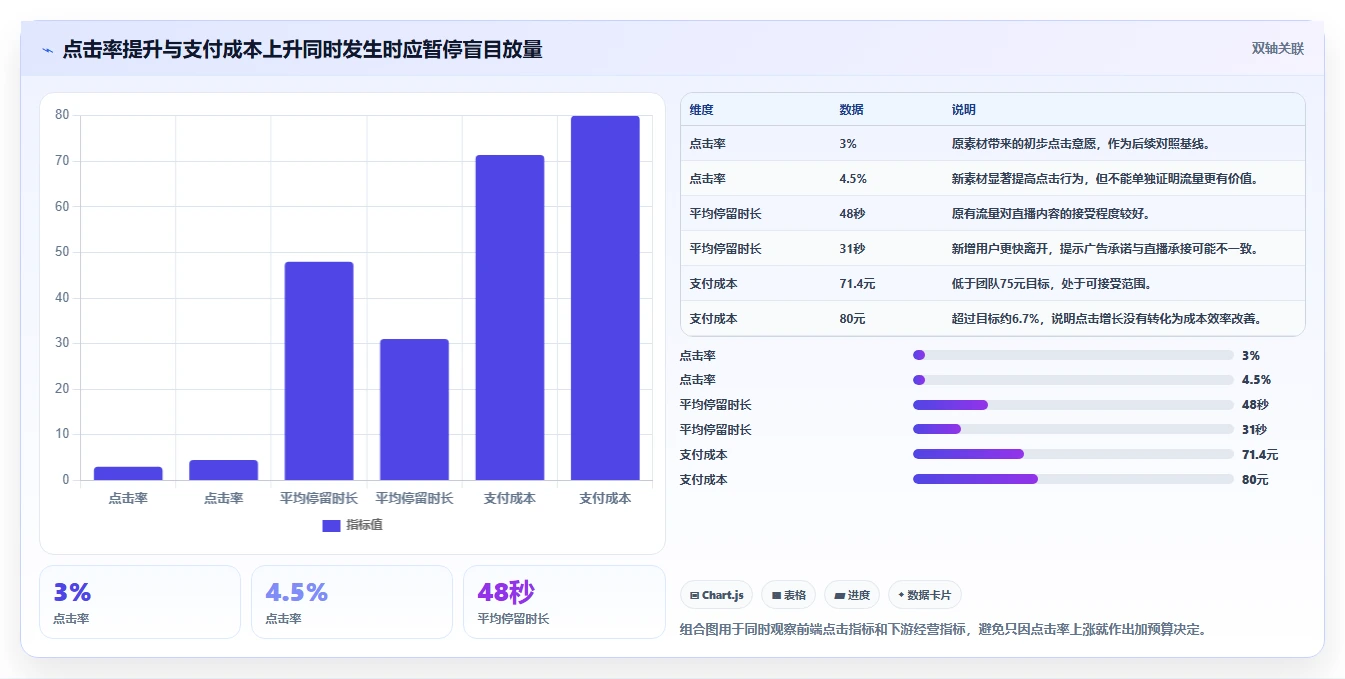Click the y-axis tick label 50
This screenshot has width=1345, height=679.
click(x=62, y=252)
